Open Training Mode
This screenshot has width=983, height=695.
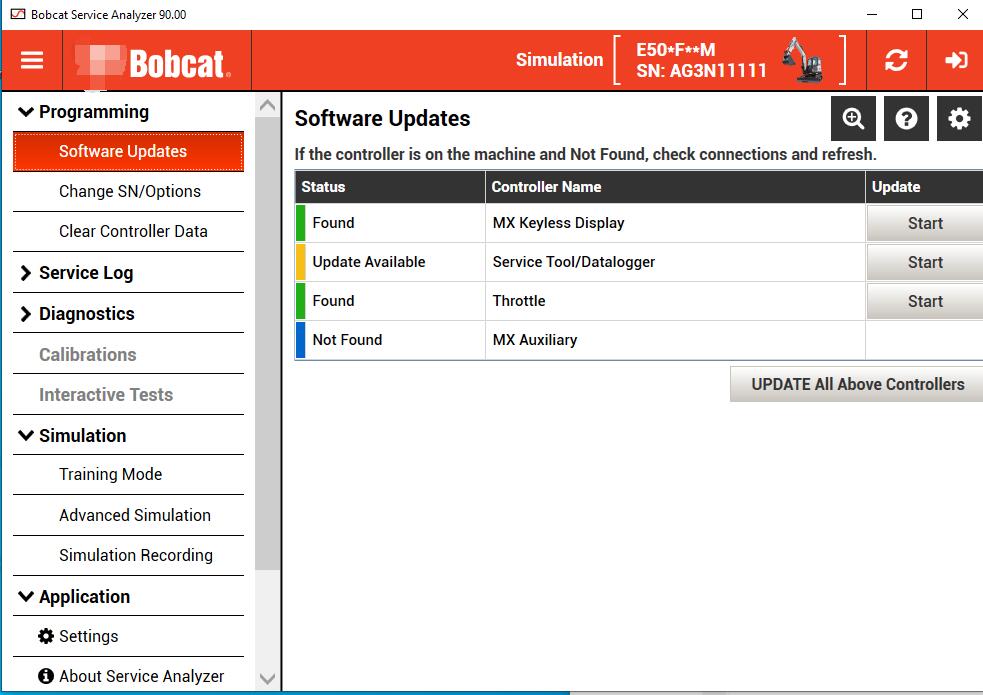pos(129,474)
